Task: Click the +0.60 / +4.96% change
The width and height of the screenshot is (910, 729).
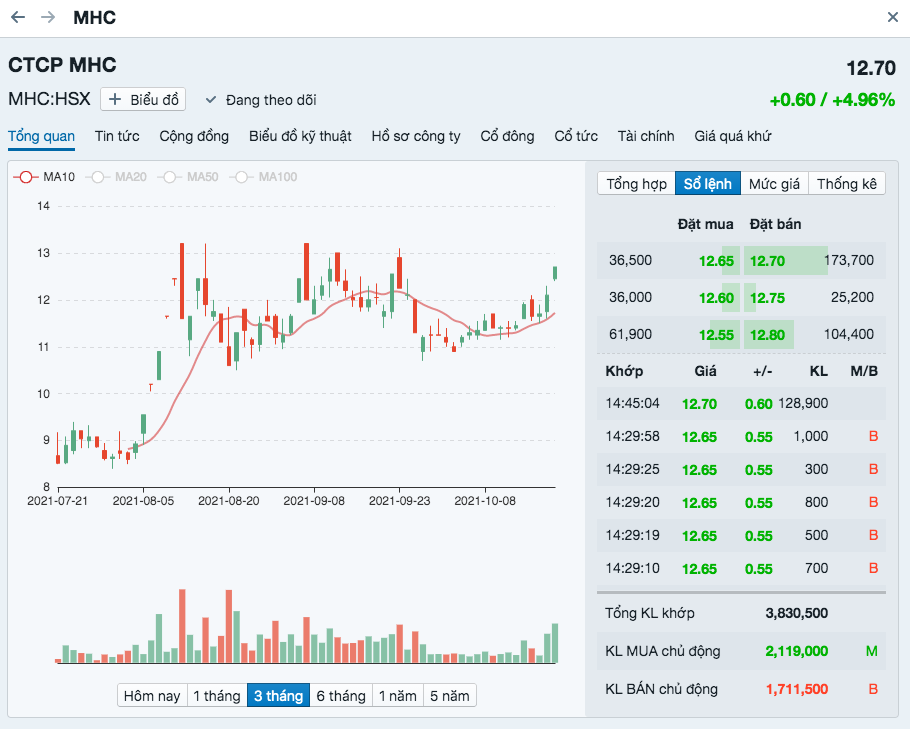Action: 832,100
